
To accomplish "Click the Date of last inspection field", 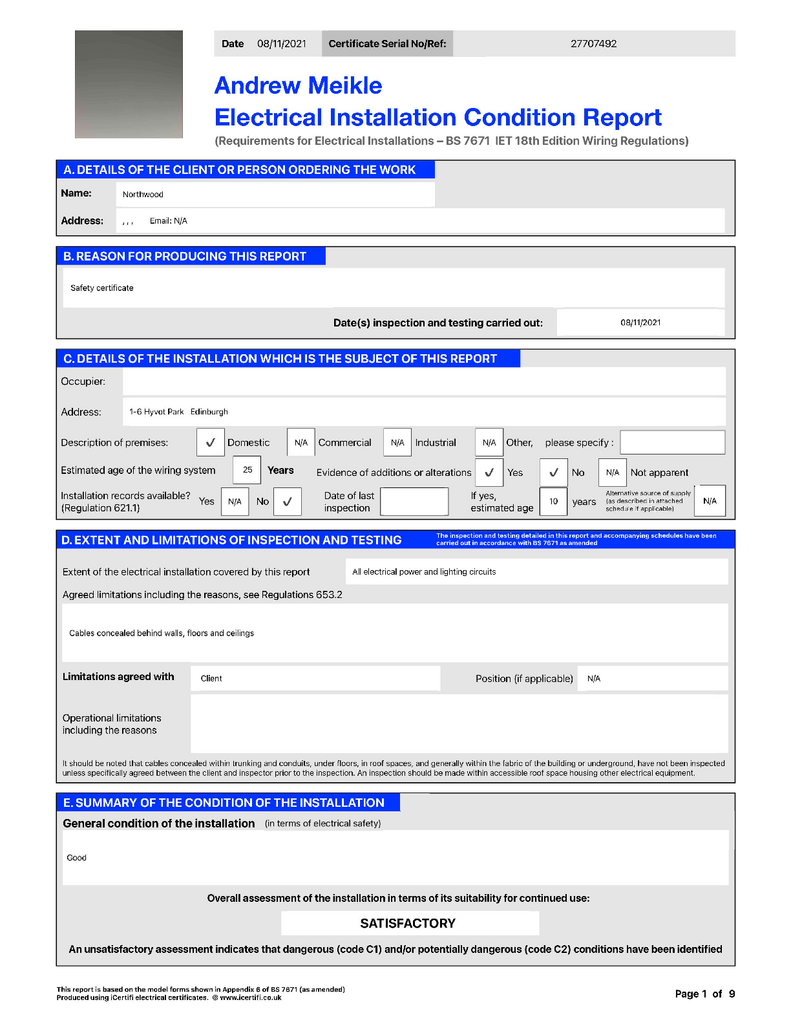I will 414,502.
